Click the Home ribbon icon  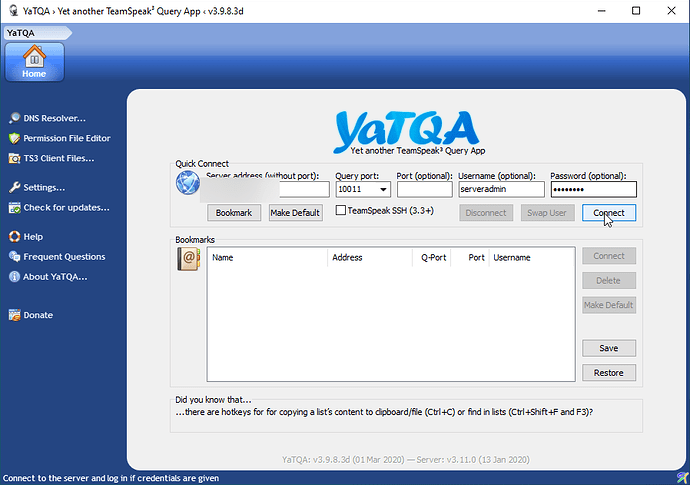35,61
